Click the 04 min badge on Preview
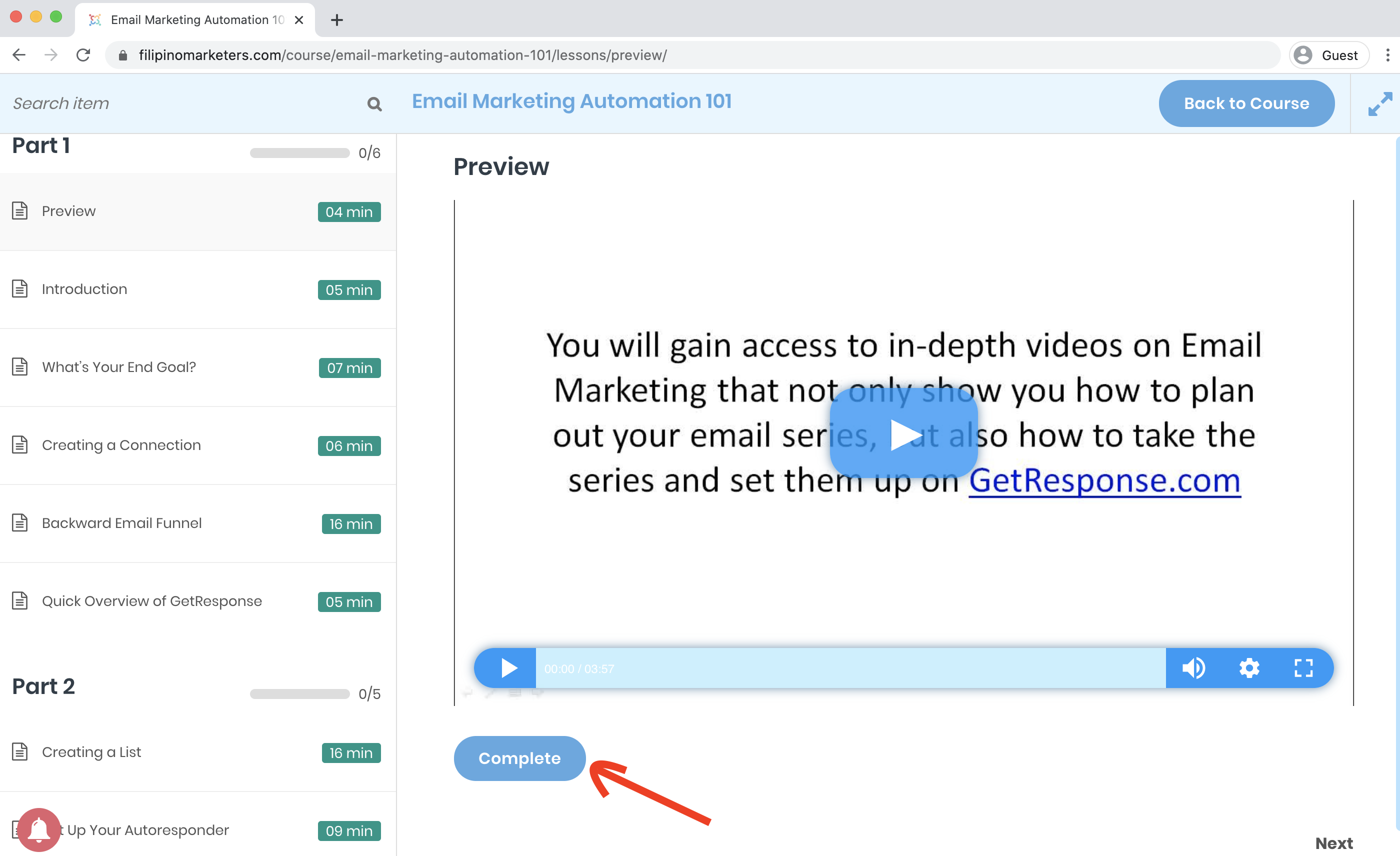 349,212
